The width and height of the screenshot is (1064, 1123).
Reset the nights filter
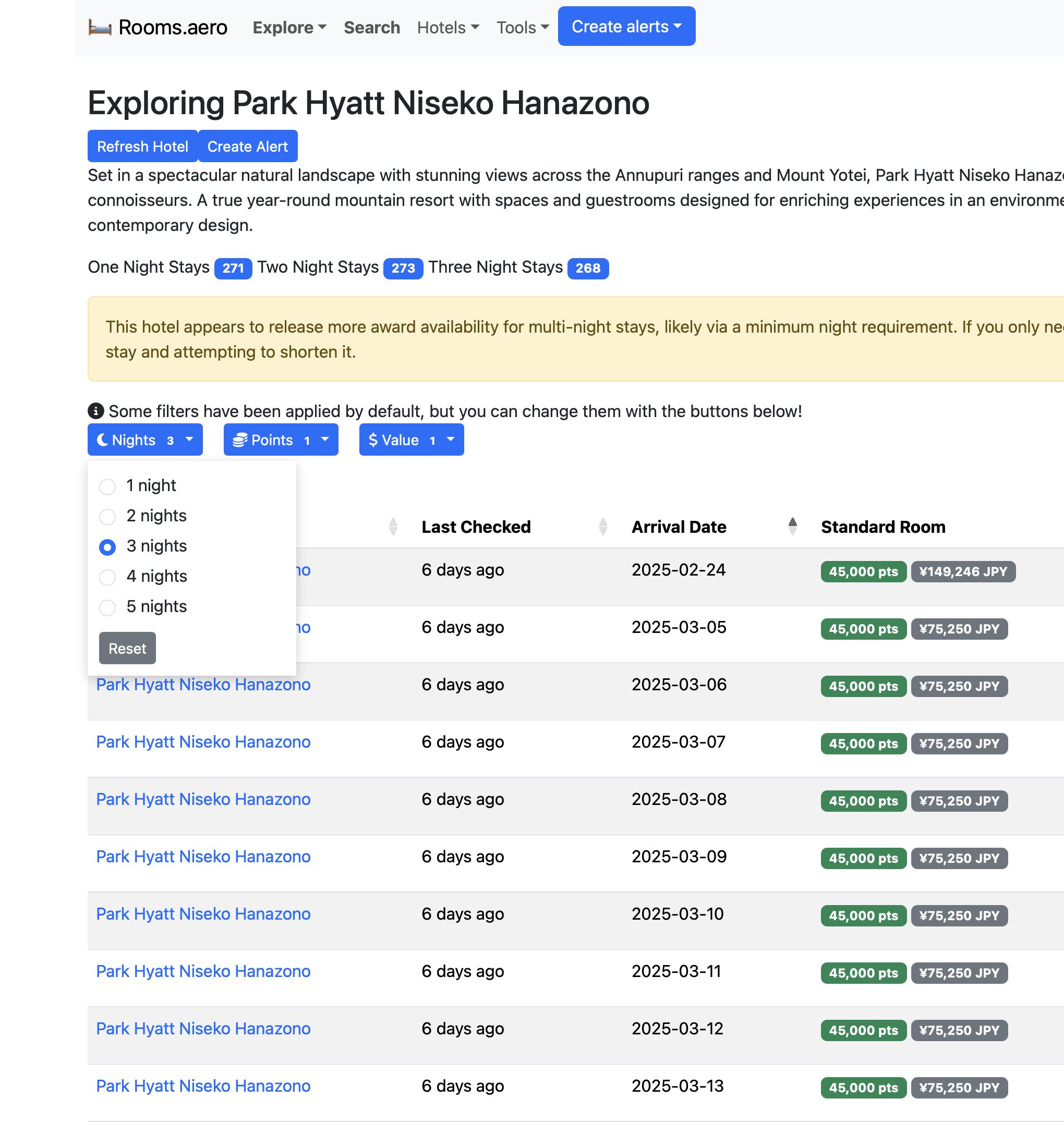(x=127, y=648)
